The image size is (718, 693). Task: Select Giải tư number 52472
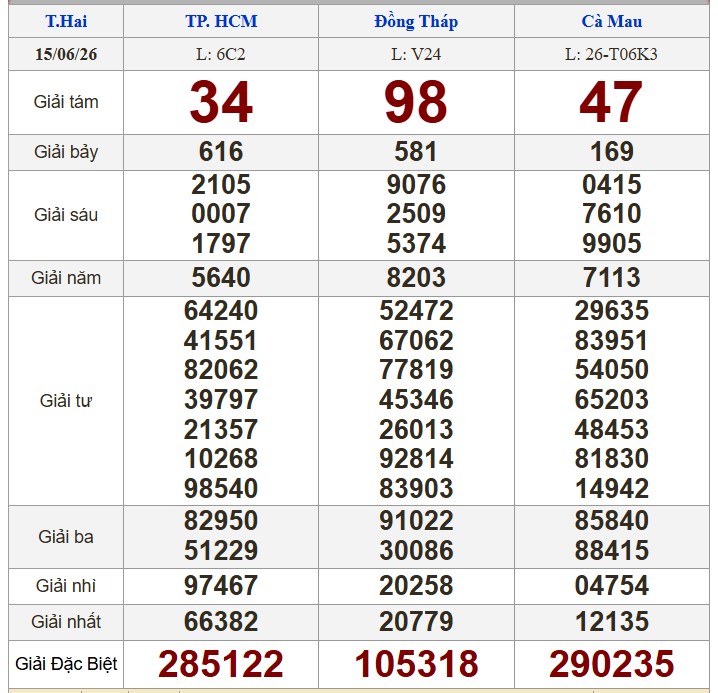click(x=416, y=311)
